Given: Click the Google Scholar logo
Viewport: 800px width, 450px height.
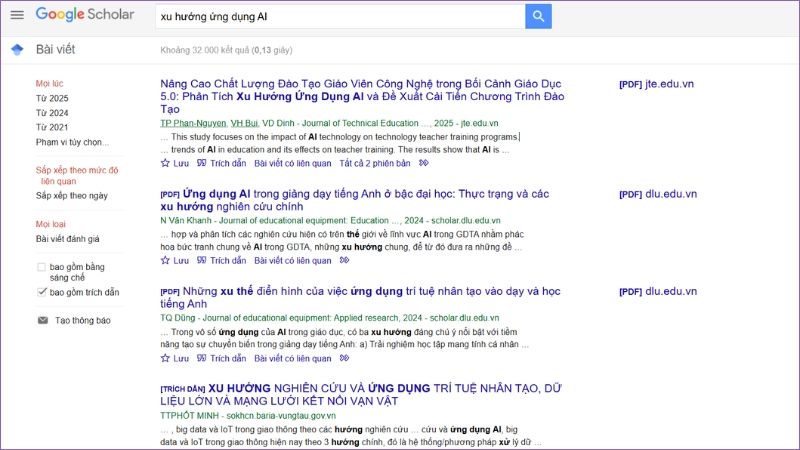Looking at the screenshot, I should click(85, 15).
